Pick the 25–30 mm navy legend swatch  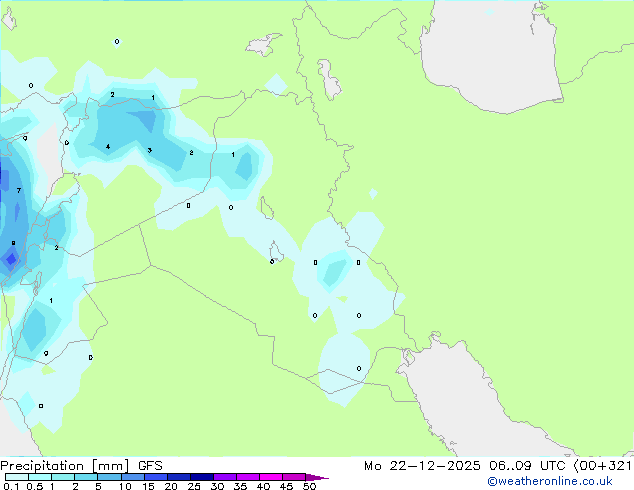pyautogui.click(x=201, y=477)
